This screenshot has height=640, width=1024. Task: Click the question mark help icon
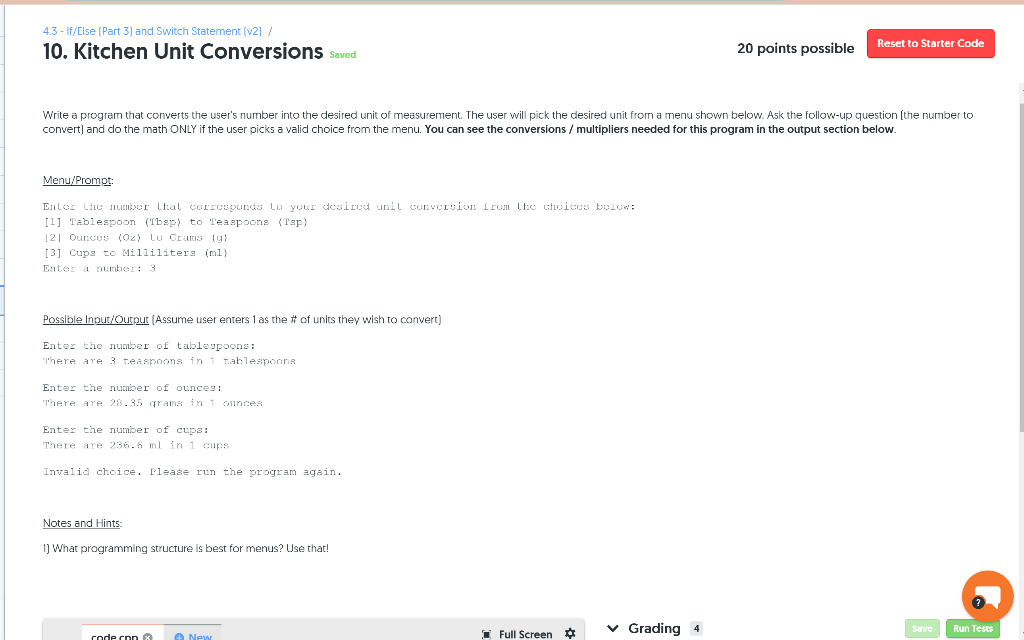[x=977, y=601]
